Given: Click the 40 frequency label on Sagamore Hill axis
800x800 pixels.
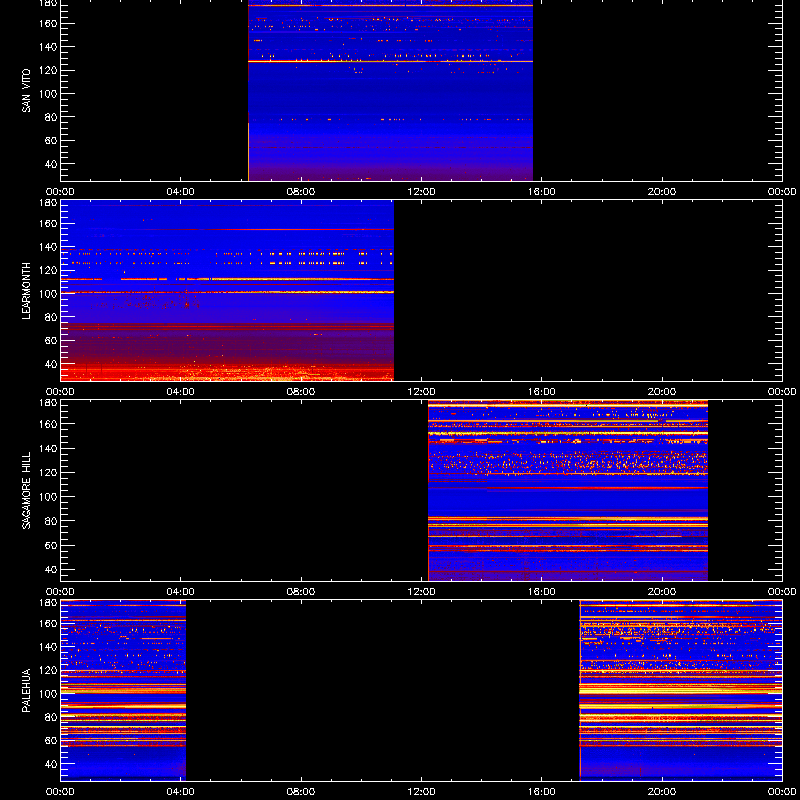Looking at the screenshot, I should point(52,569).
